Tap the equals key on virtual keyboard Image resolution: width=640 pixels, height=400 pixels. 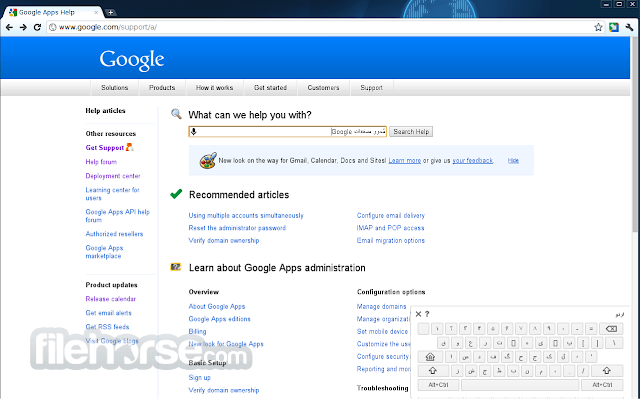tap(591, 329)
